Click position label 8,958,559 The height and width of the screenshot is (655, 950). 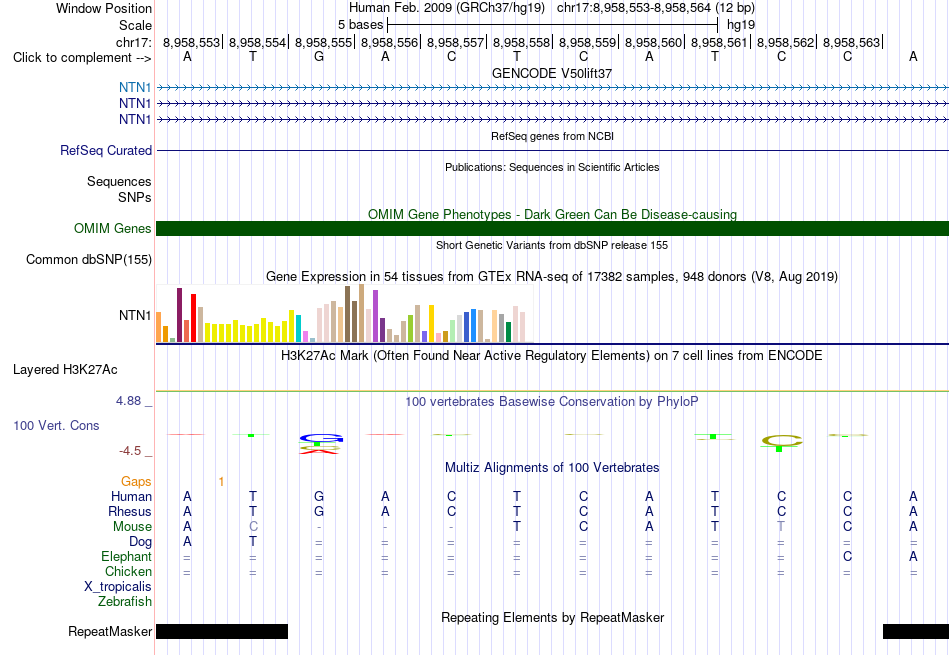pyautogui.click(x=587, y=42)
